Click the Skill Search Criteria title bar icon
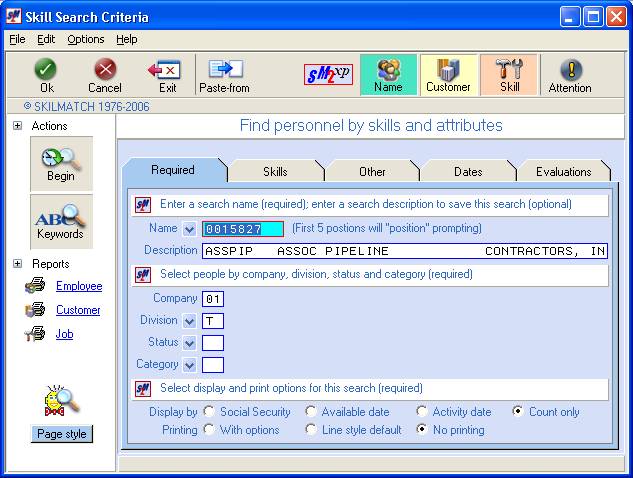633x478 pixels. point(13,17)
